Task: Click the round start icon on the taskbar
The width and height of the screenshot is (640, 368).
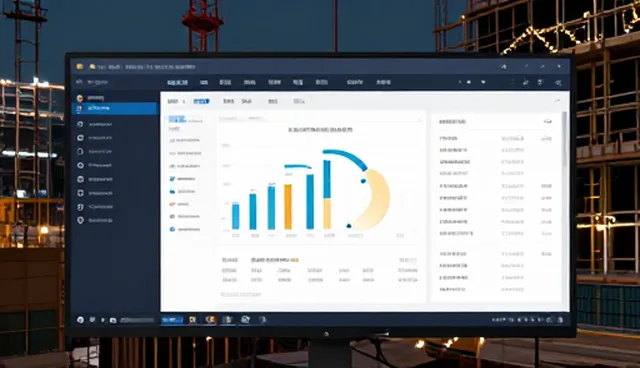Action: pos(80,320)
